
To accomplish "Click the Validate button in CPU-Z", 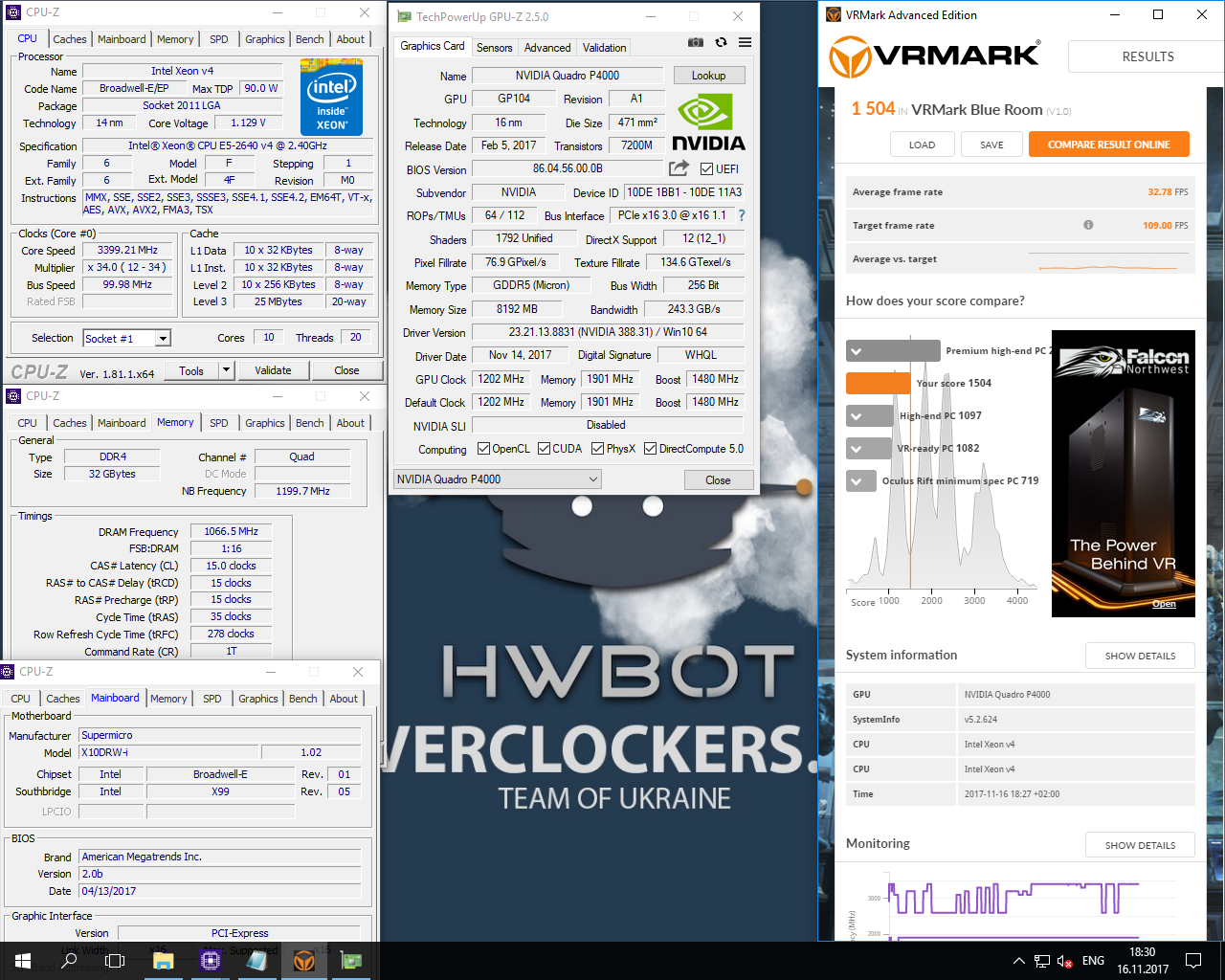I will point(273,370).
